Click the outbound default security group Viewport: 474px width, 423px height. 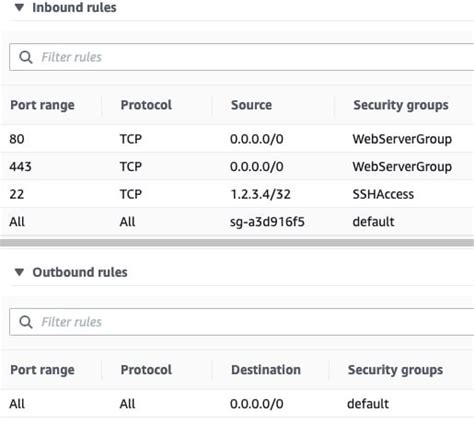(x=368, y=404)
